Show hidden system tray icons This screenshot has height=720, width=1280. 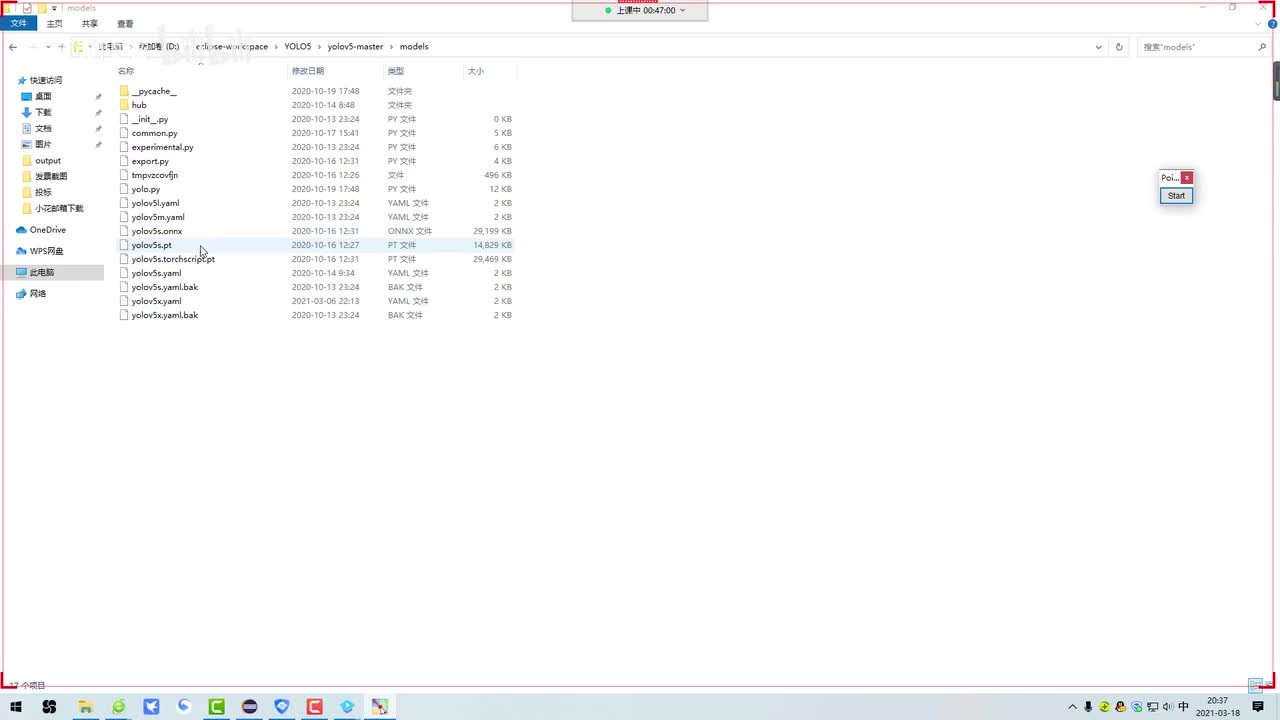click(1073, 707)
